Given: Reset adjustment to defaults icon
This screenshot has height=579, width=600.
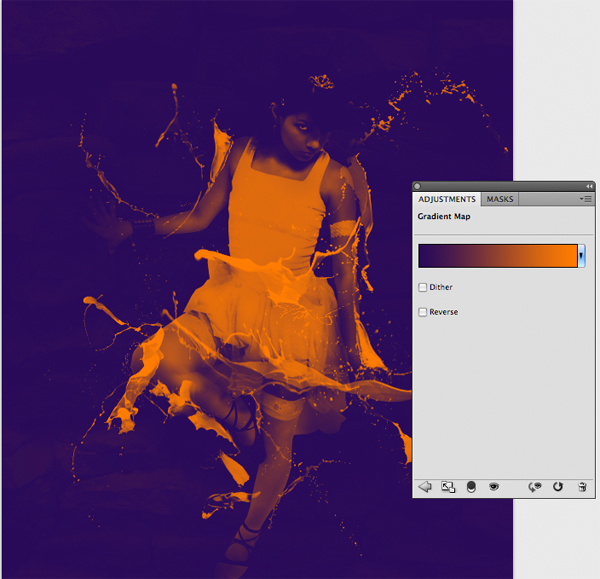Looking at the screenshot, I should (558, 487).
